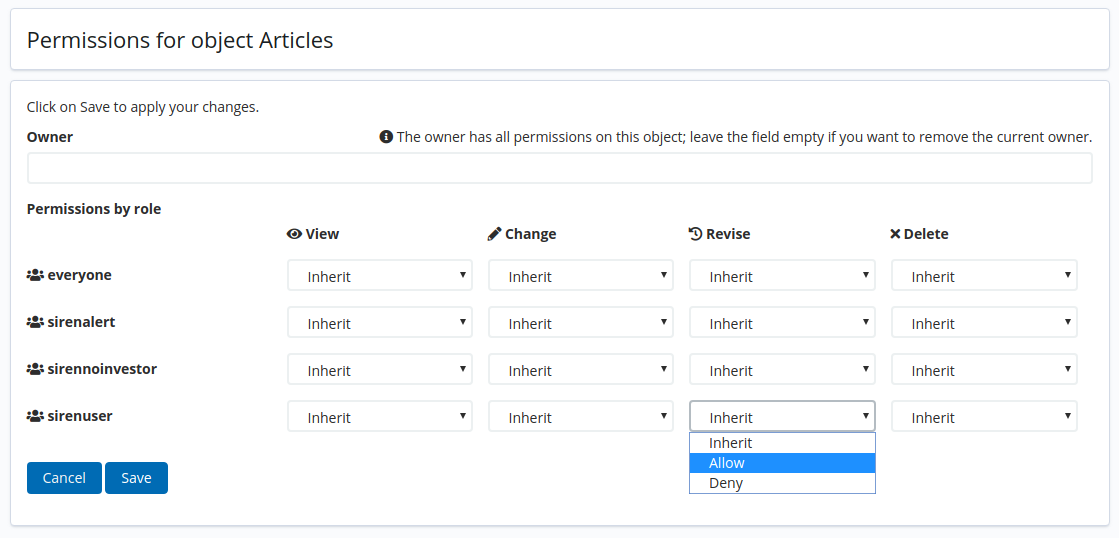Click the group icon beside sirenalert role
Image resolution: width=1119 pixels, height=538 pixels.
35,322
